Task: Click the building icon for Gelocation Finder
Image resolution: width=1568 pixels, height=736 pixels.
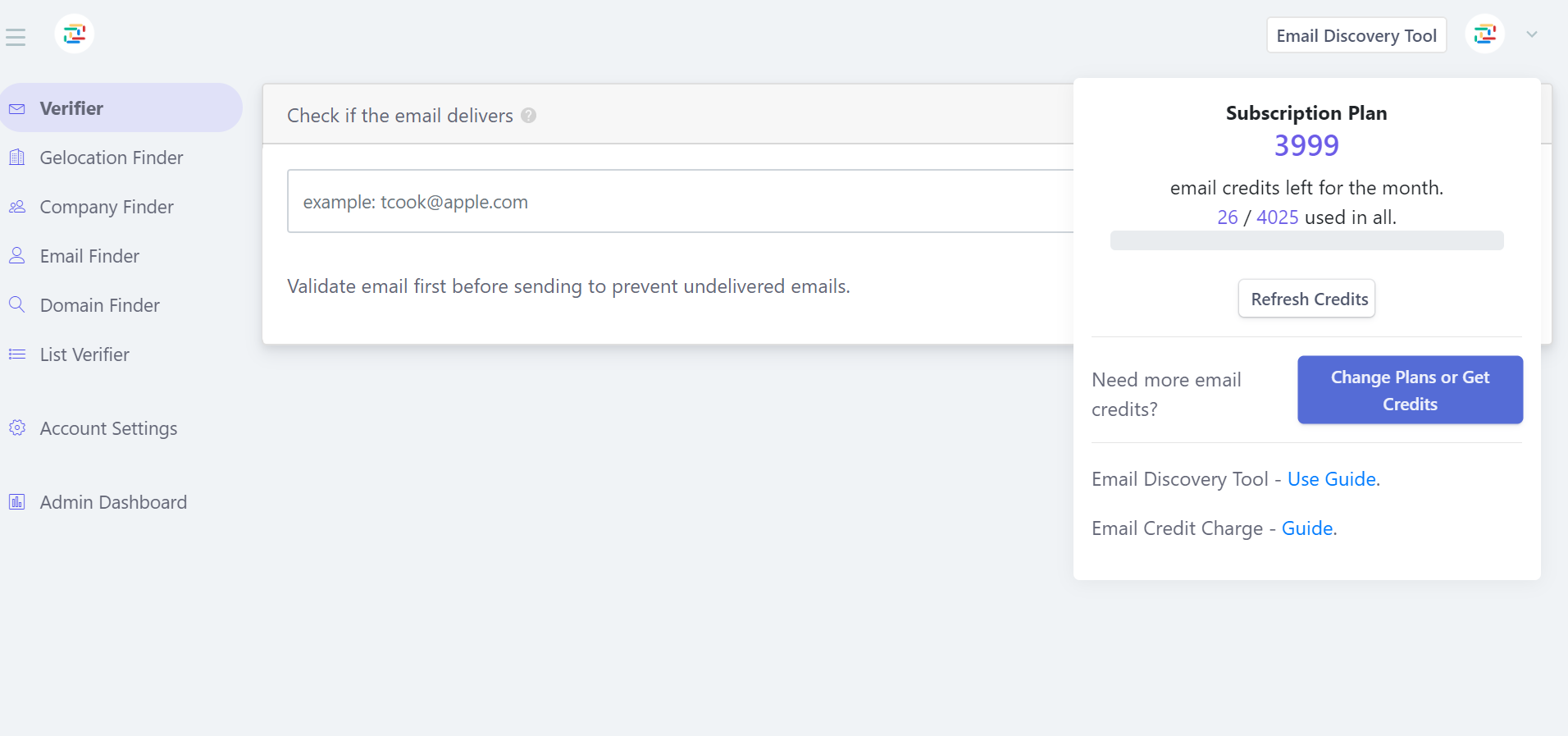Action: (x=17, y=158)
